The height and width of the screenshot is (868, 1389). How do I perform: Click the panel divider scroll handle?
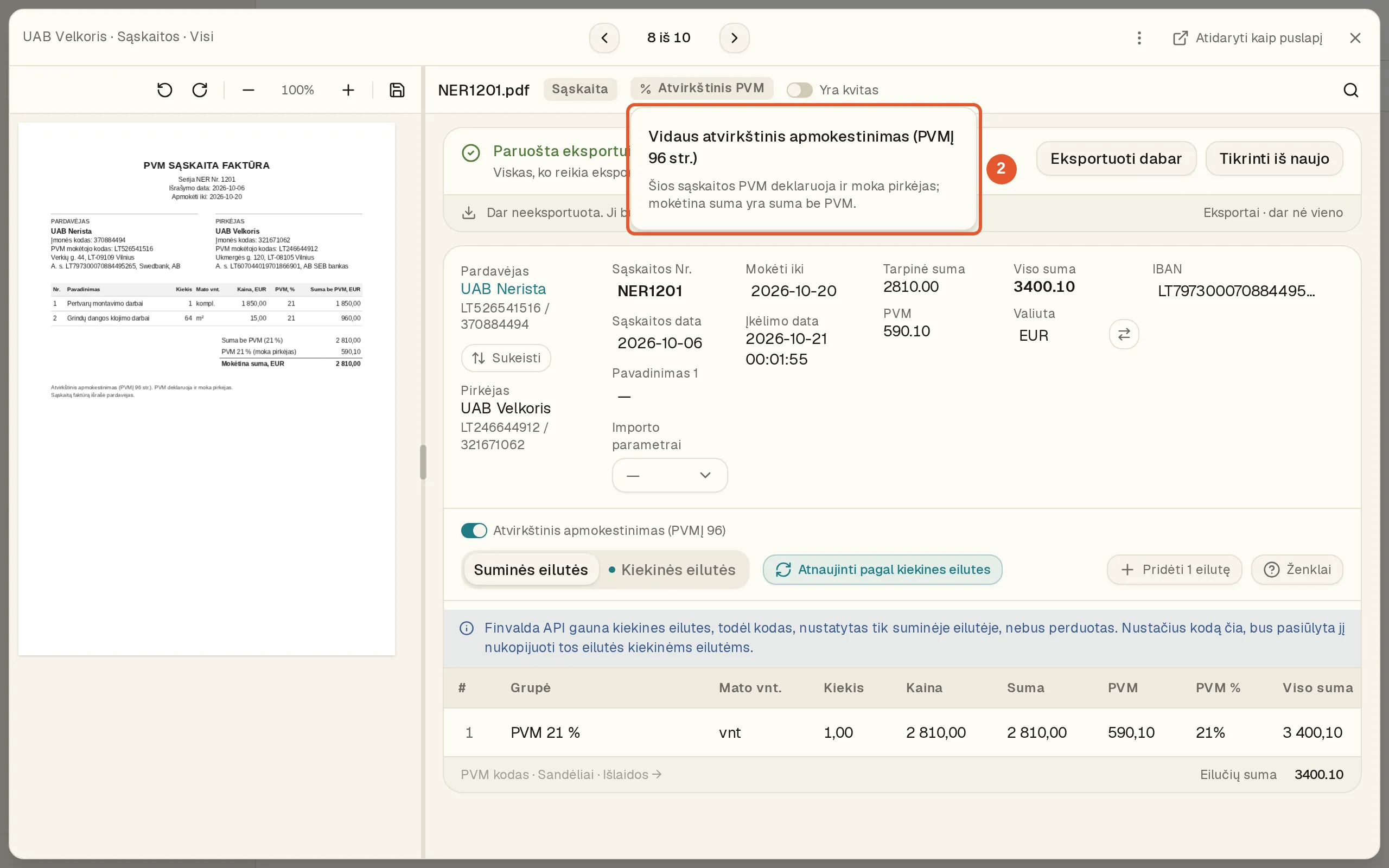tap(423, 462)
